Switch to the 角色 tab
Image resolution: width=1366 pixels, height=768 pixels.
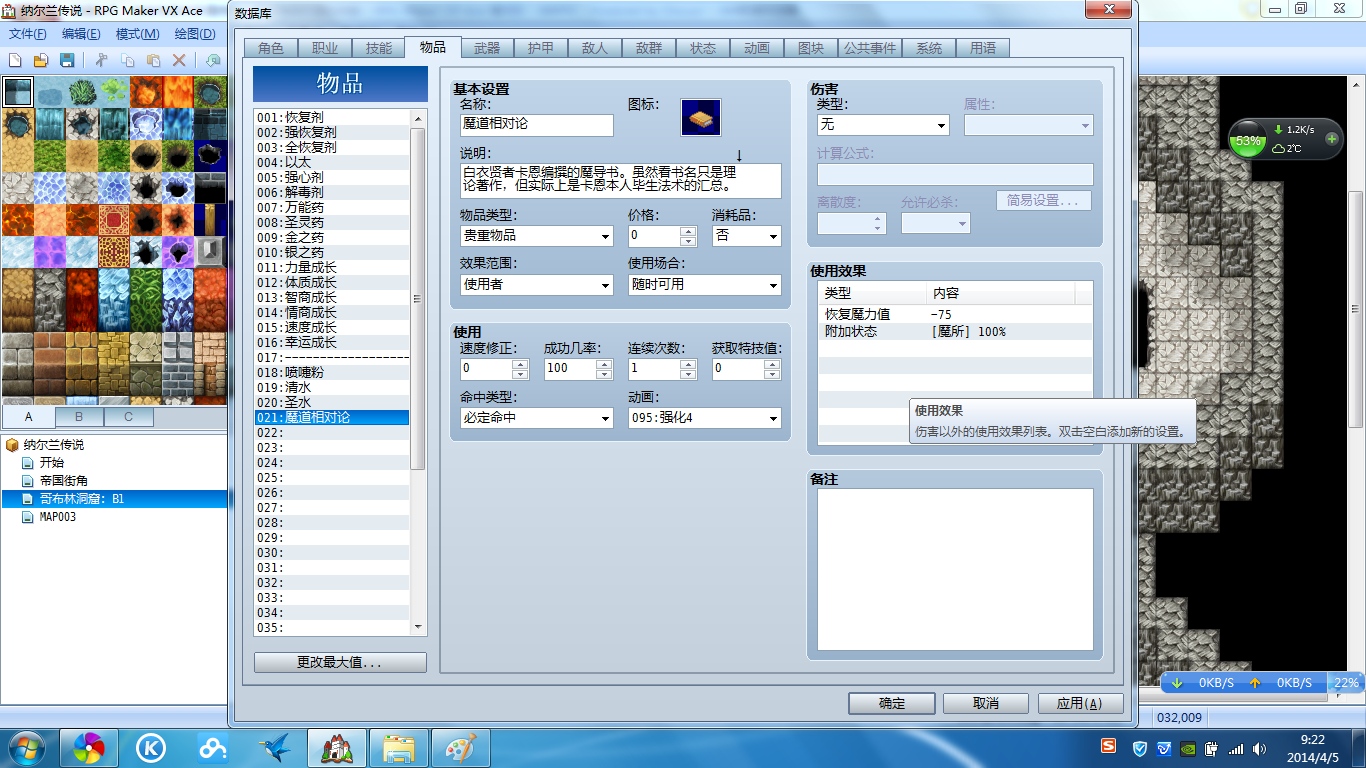pyautogui.click(x=271, y=48)
